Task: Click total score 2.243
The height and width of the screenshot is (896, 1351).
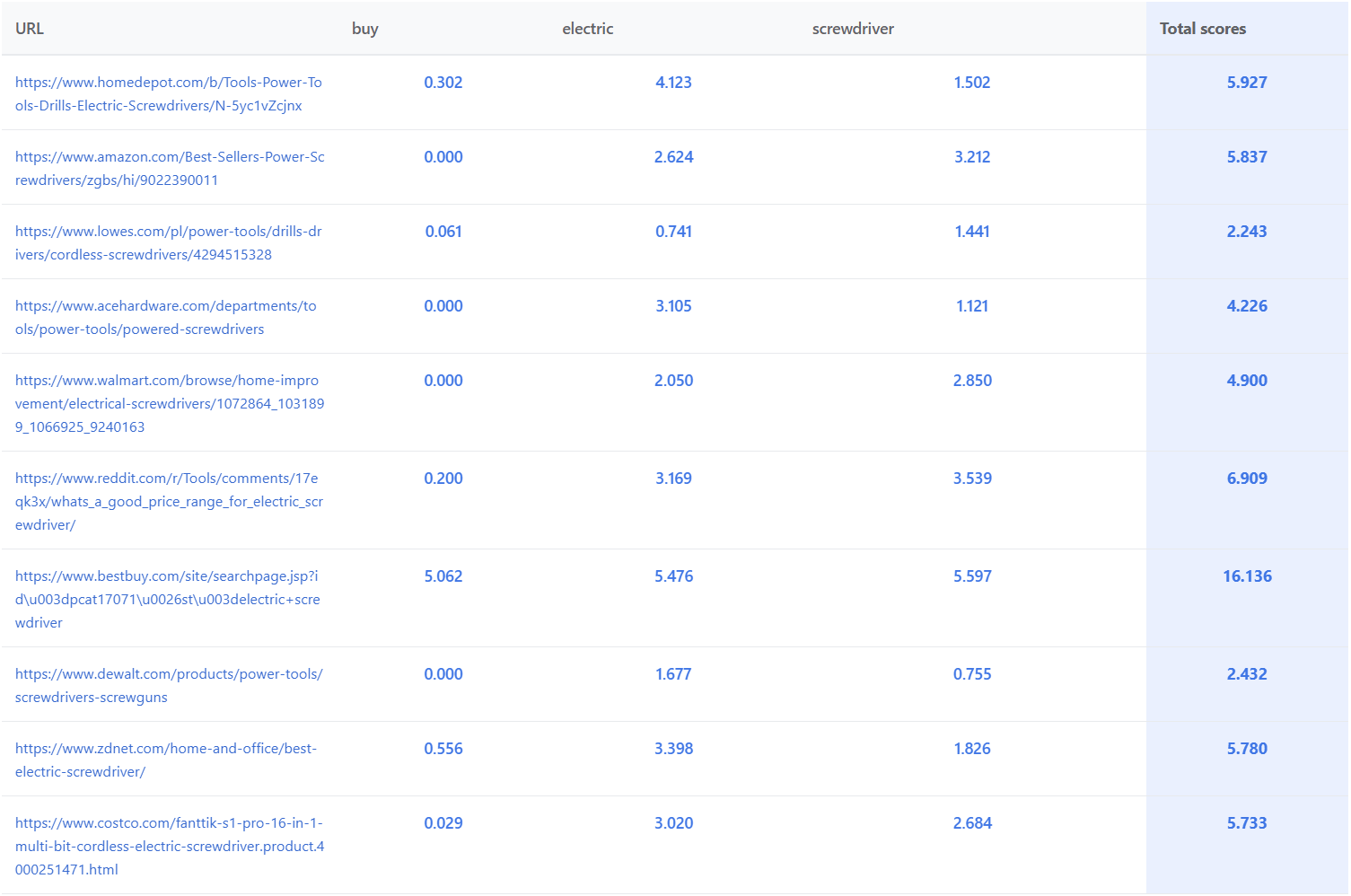Action: [1247, 232]
